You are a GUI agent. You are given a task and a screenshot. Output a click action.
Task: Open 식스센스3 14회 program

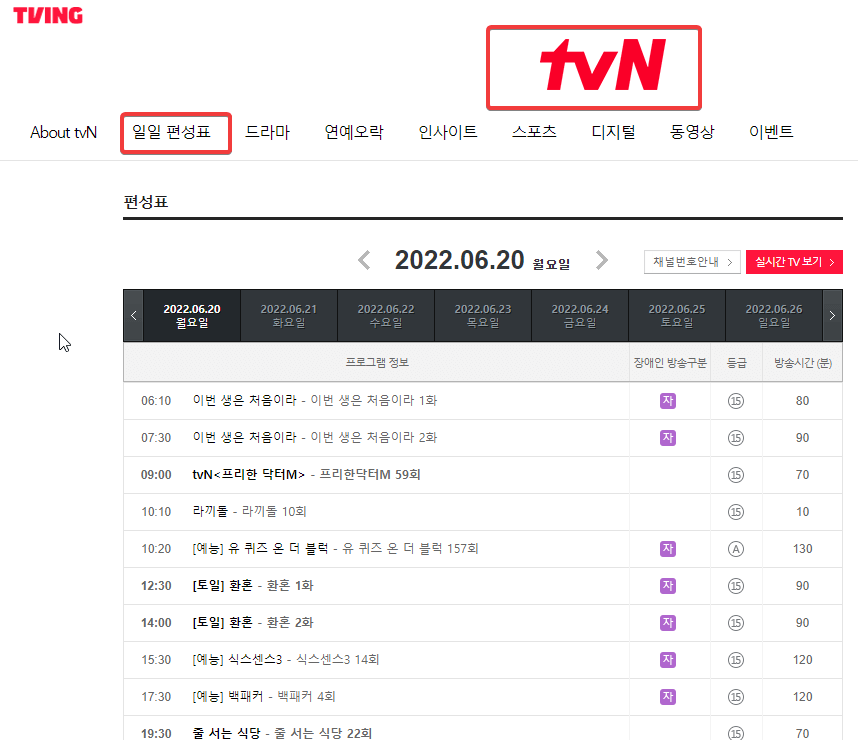pyautogui.click(x=286, y=660)
